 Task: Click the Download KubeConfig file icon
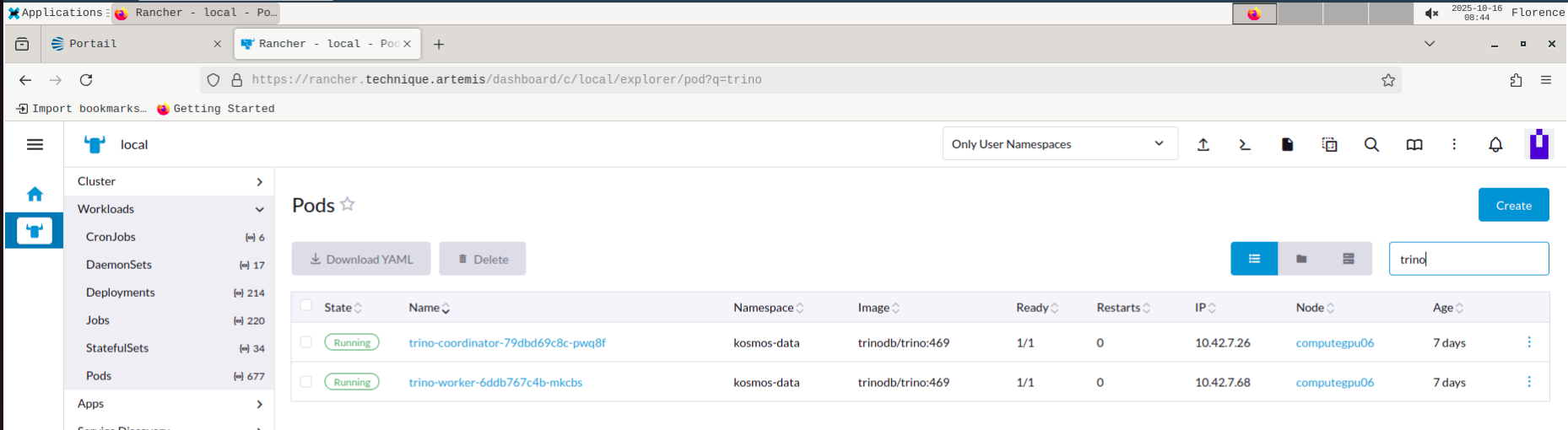1287,145
